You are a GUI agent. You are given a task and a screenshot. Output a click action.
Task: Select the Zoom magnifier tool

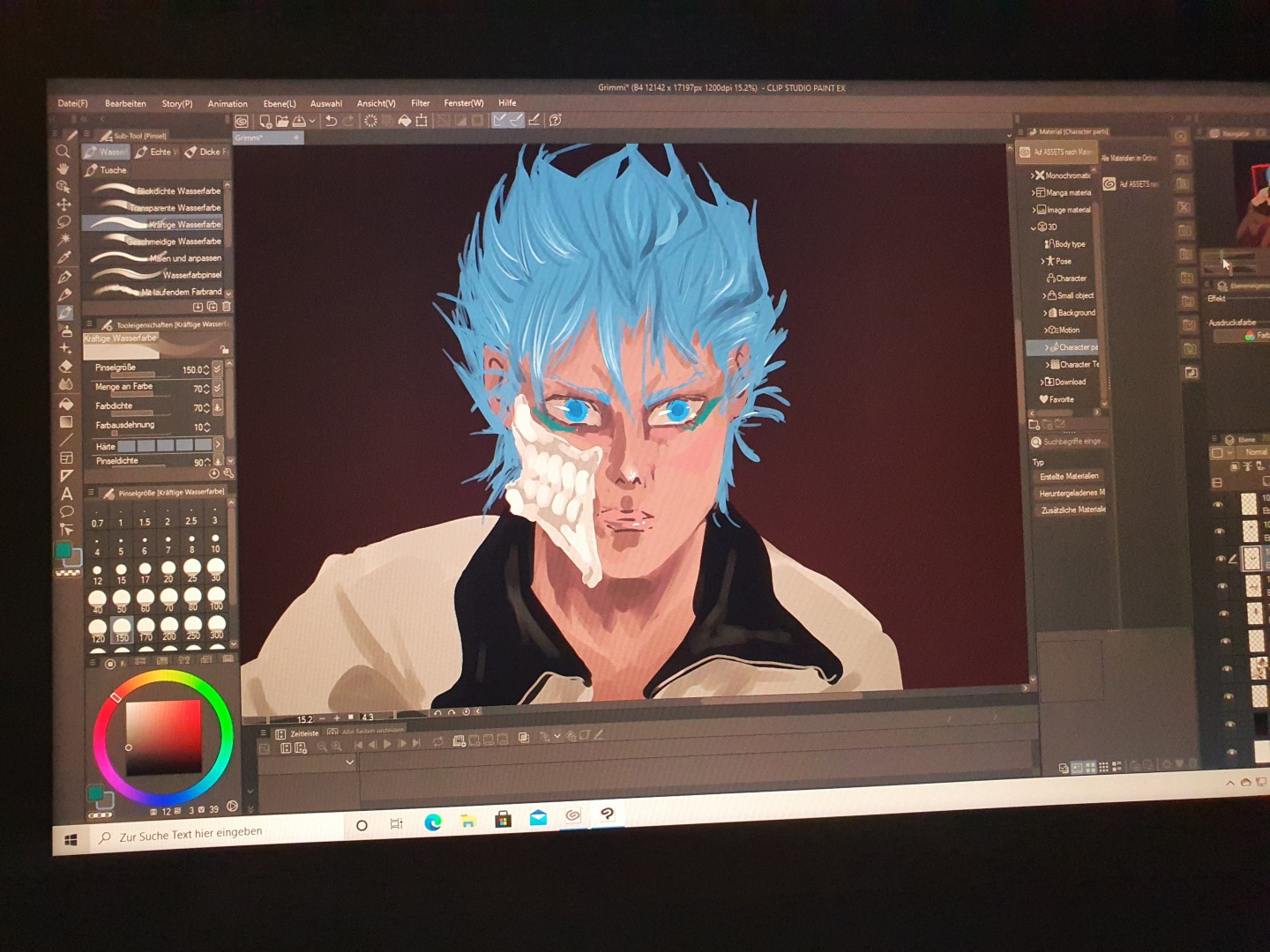click(x=63, y=152)
